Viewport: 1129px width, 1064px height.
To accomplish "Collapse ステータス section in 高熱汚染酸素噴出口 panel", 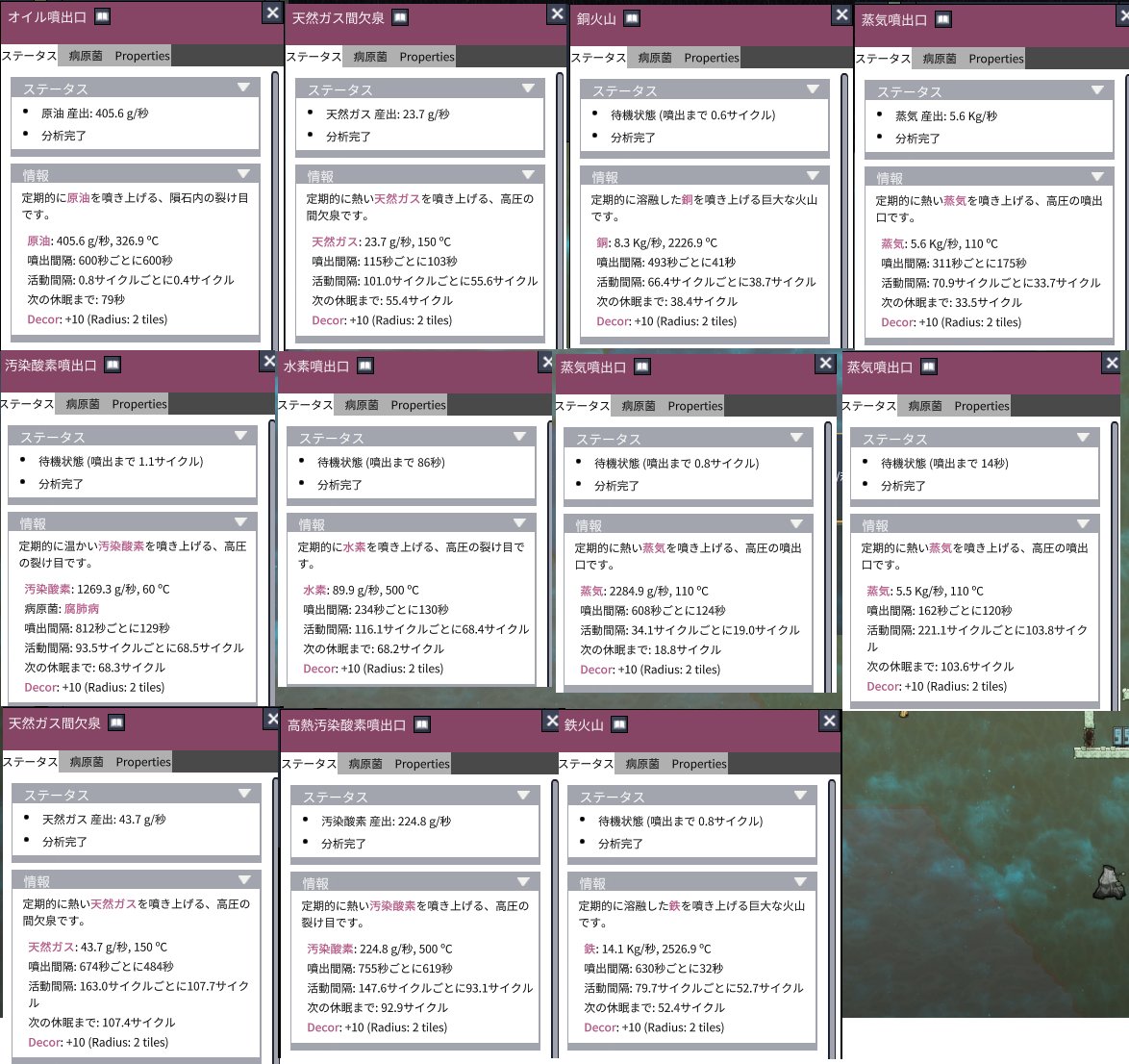I will (x=523, y=796).
